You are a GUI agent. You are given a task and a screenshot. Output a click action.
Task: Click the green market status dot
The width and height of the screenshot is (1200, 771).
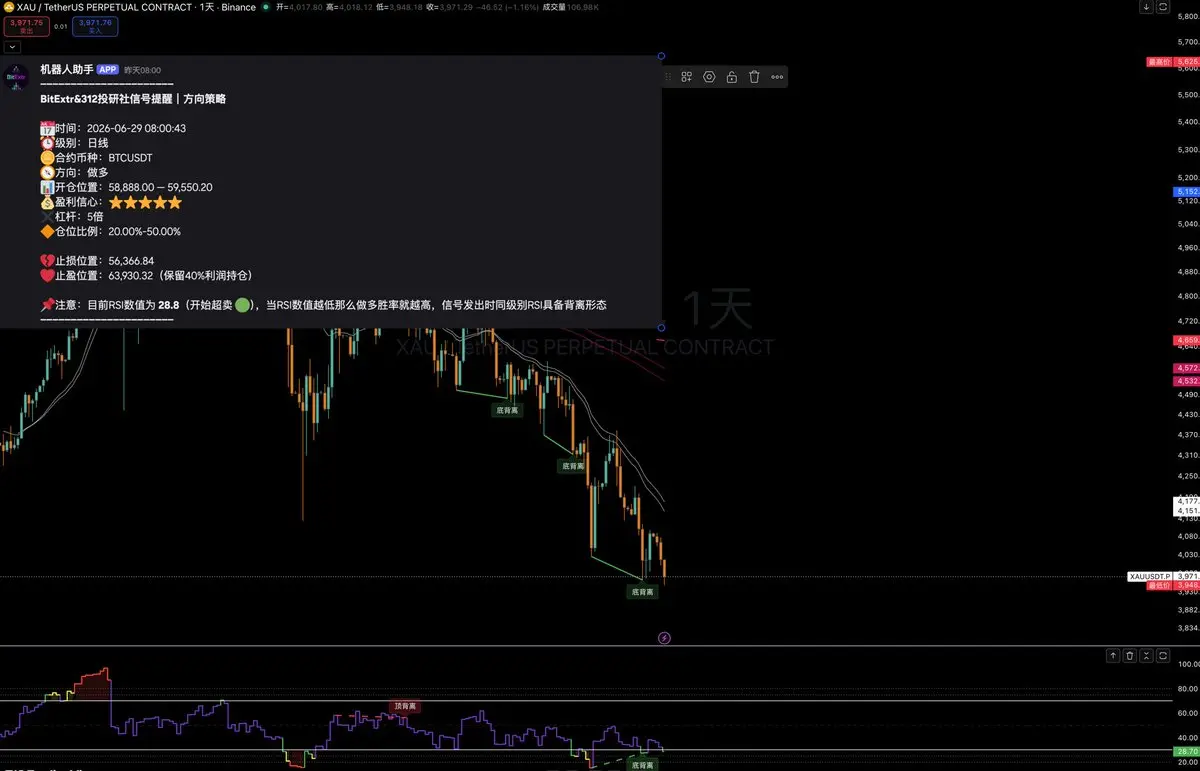point(265,7)
